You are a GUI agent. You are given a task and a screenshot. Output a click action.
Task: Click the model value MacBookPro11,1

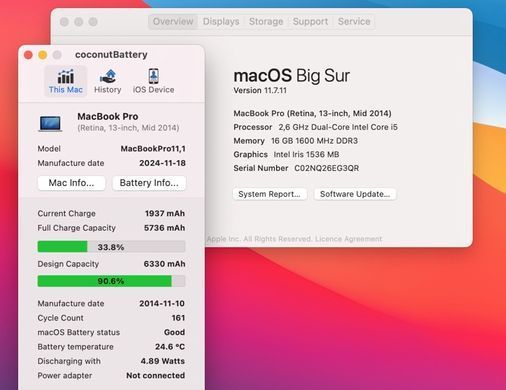153,149
